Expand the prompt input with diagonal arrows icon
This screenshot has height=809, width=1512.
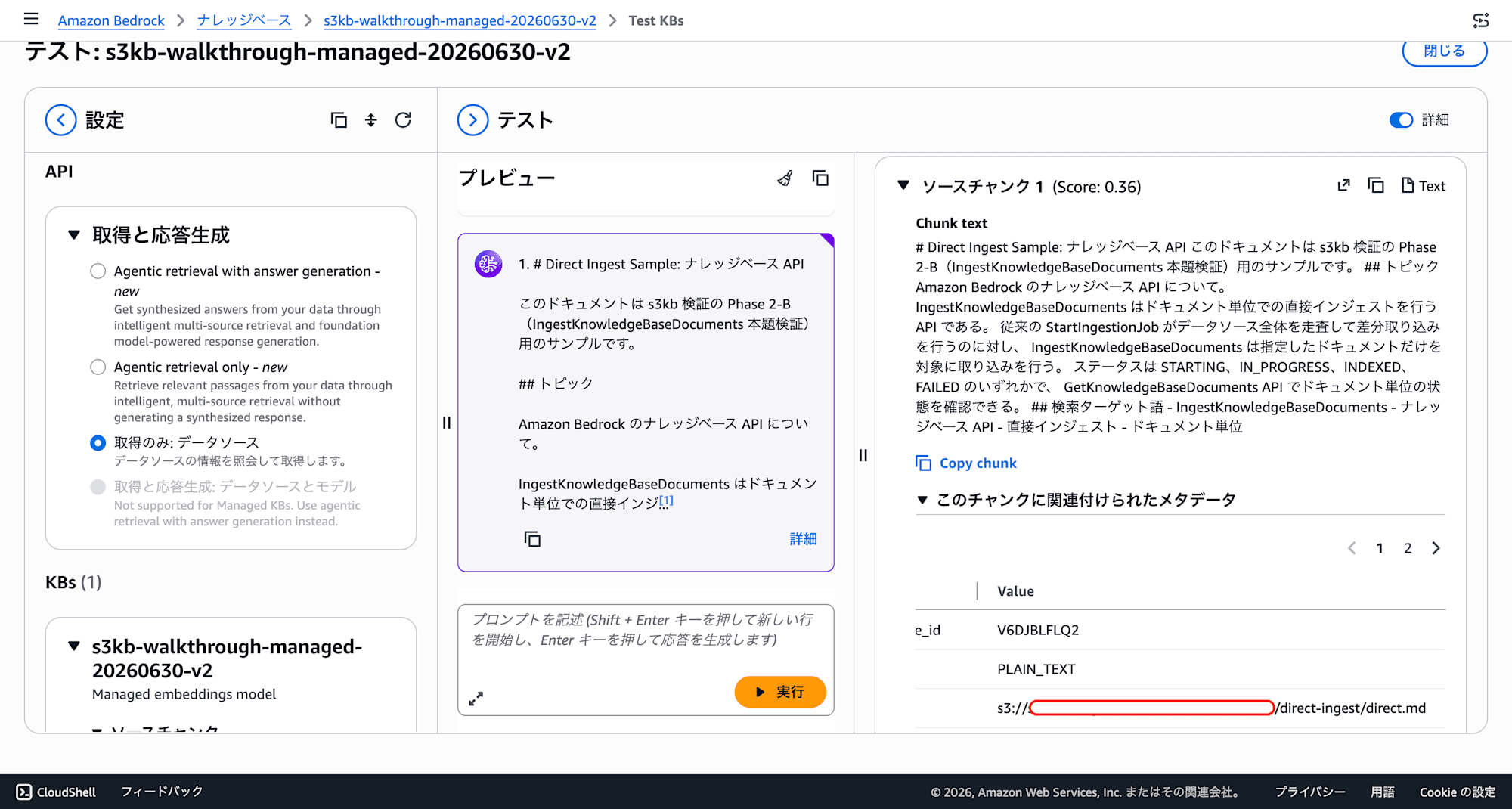[x=476, y=699]
